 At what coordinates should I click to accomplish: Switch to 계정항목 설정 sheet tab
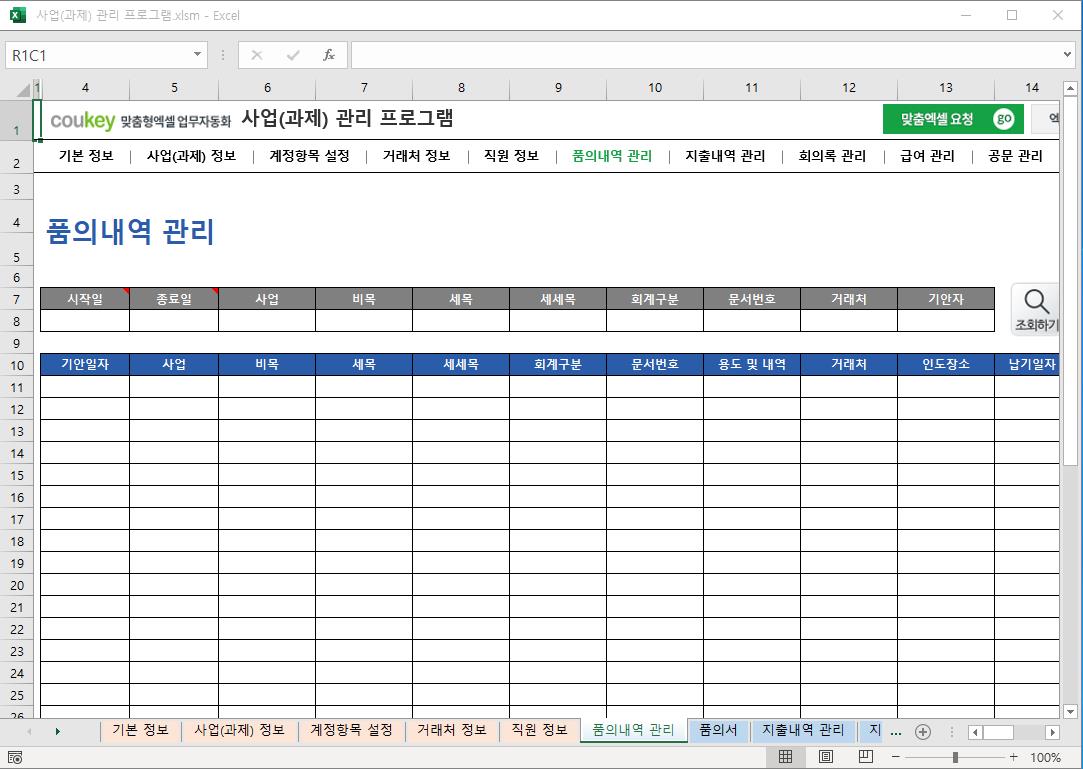[351, 730]
